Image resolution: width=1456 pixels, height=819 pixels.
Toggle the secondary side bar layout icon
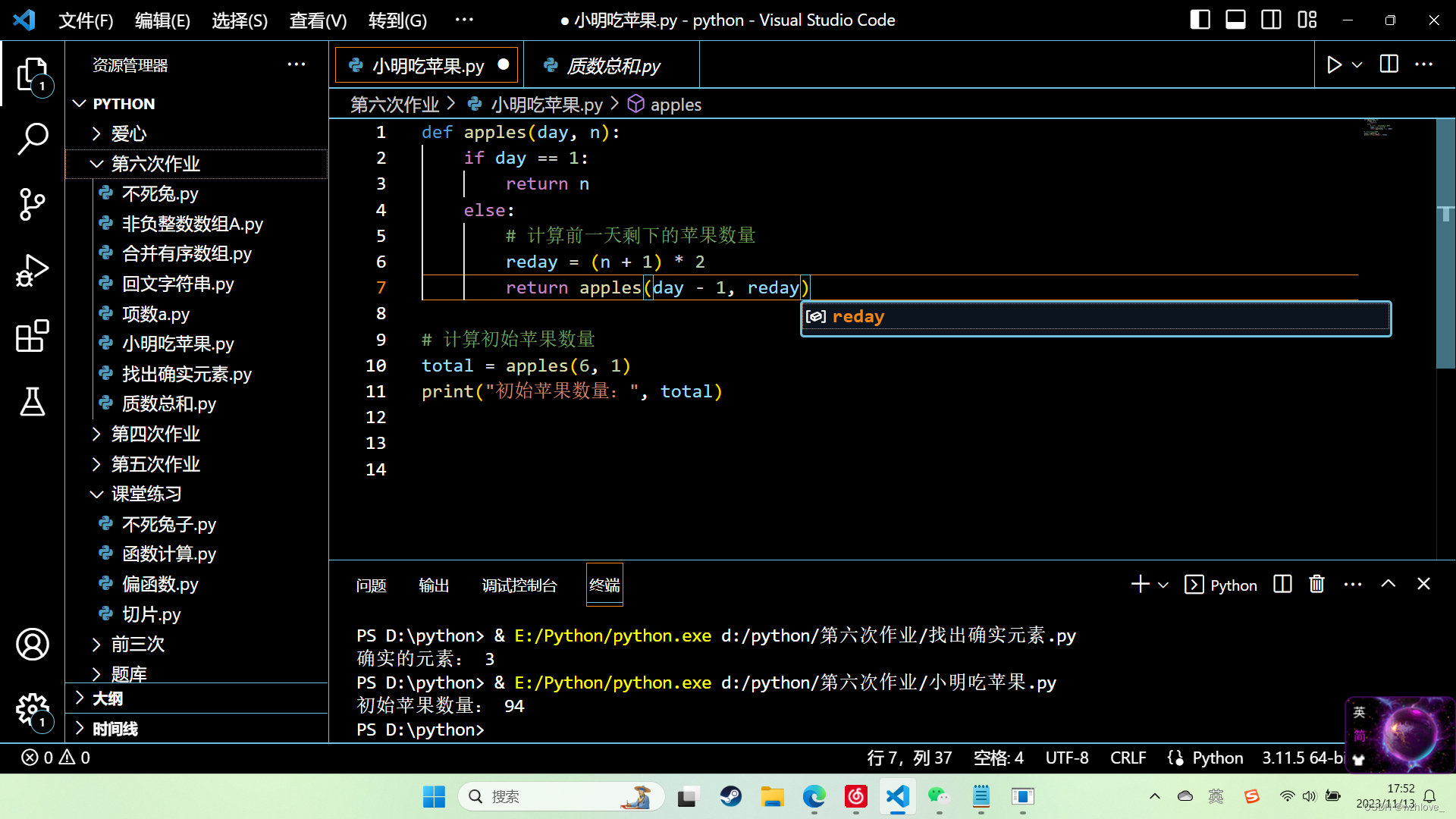(1271, 20)
